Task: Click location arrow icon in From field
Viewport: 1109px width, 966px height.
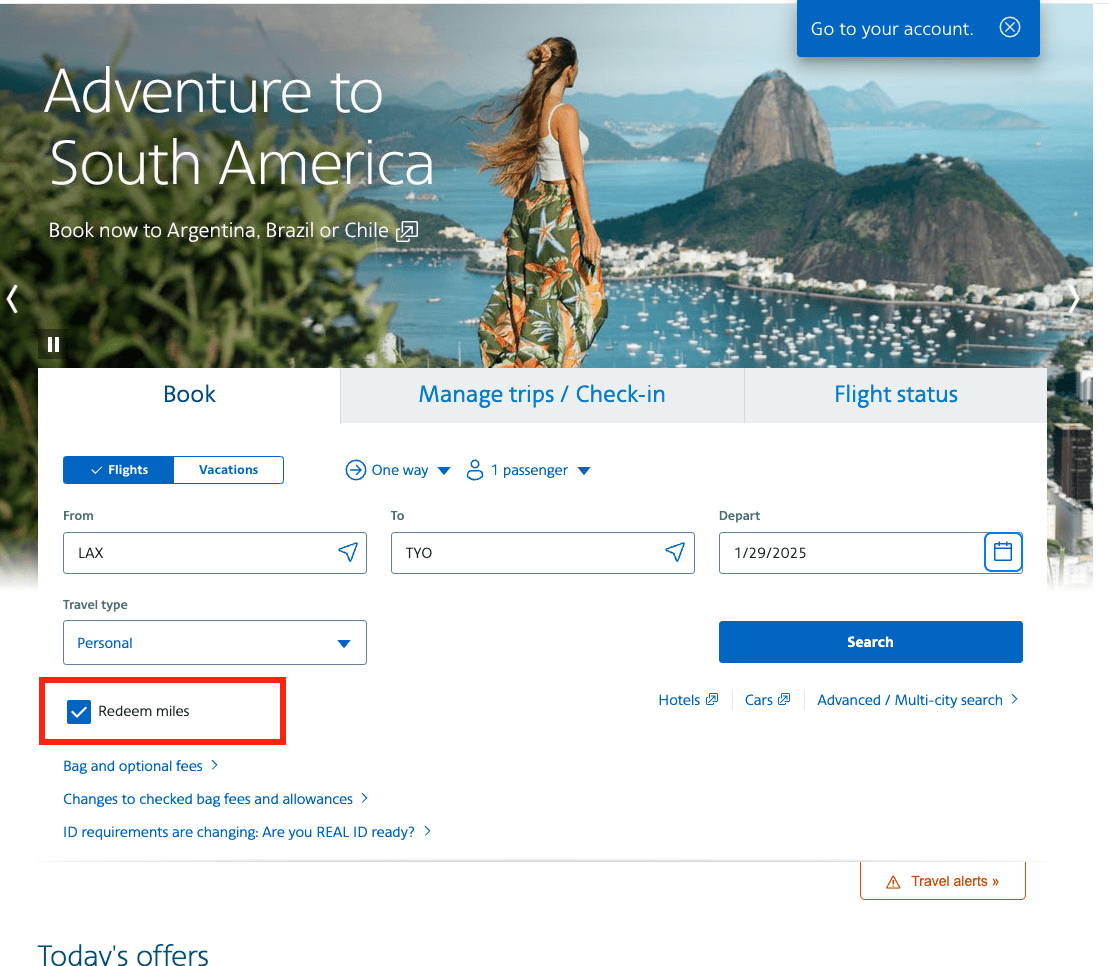Action: click(347, 552)
